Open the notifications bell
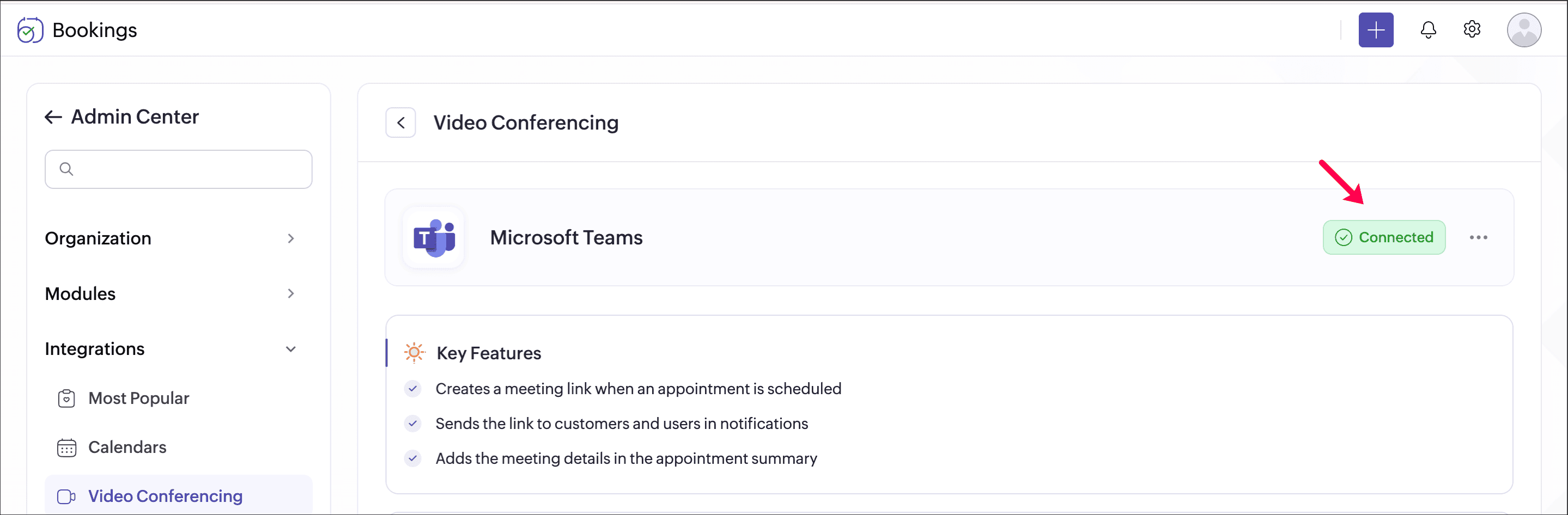Viewport: 1568px width, 515px height. (x=1428, y=30)
